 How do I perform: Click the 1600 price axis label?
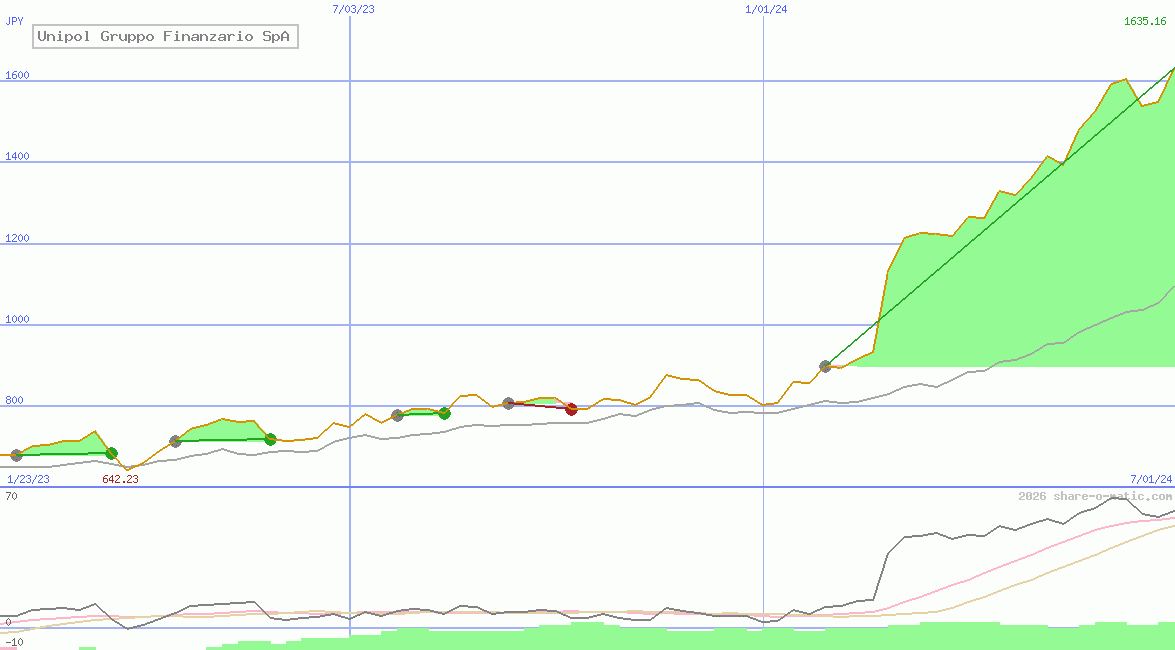click(x=17, y=75)
